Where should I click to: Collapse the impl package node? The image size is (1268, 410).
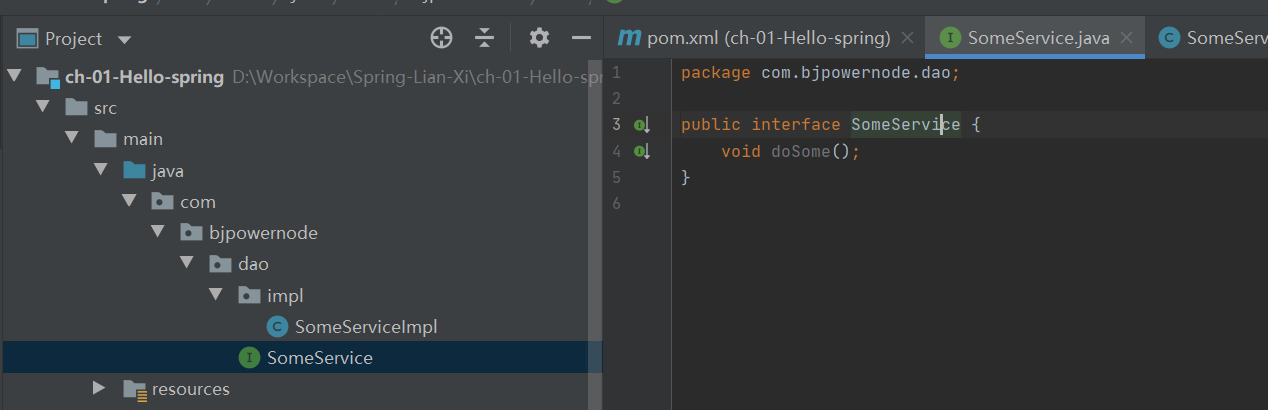pos(215,295)
